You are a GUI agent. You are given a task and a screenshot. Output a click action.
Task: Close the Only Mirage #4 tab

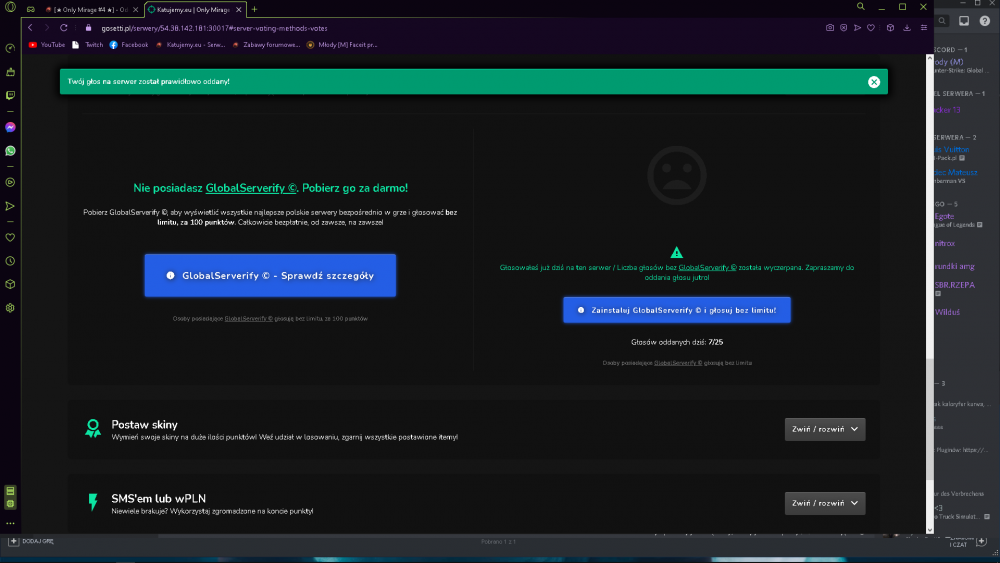click(x=135, y=10)
